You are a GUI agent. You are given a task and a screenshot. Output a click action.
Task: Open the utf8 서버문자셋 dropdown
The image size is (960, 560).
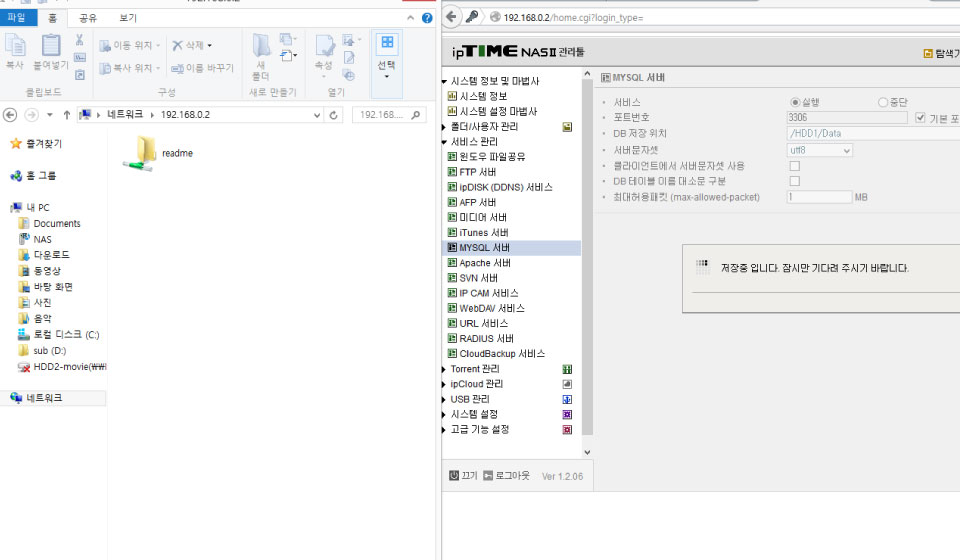(819, 150)
